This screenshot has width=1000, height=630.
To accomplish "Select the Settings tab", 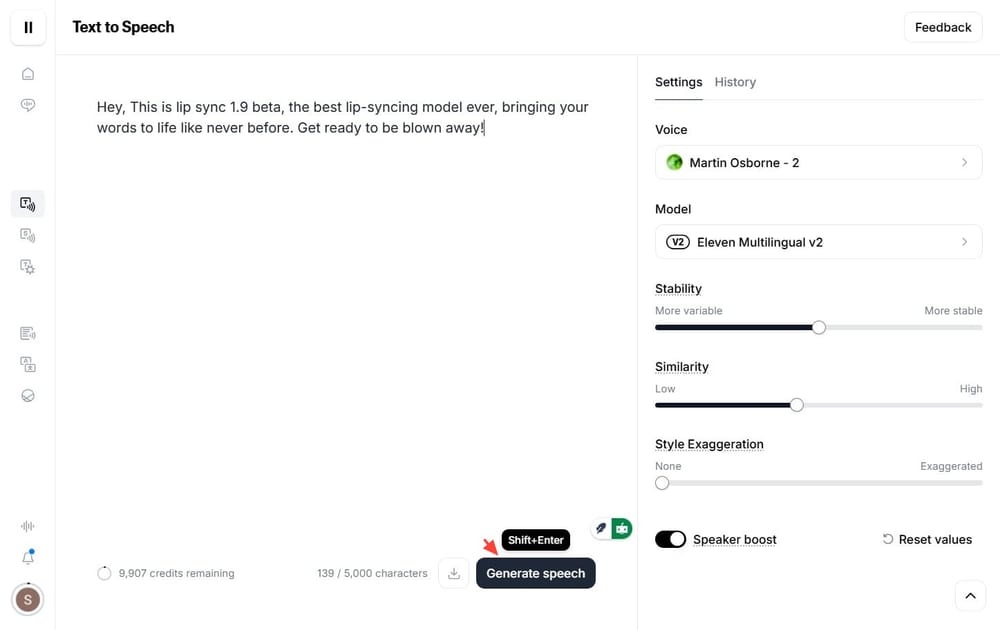I will pyautogui.click(x=679, y=81).
